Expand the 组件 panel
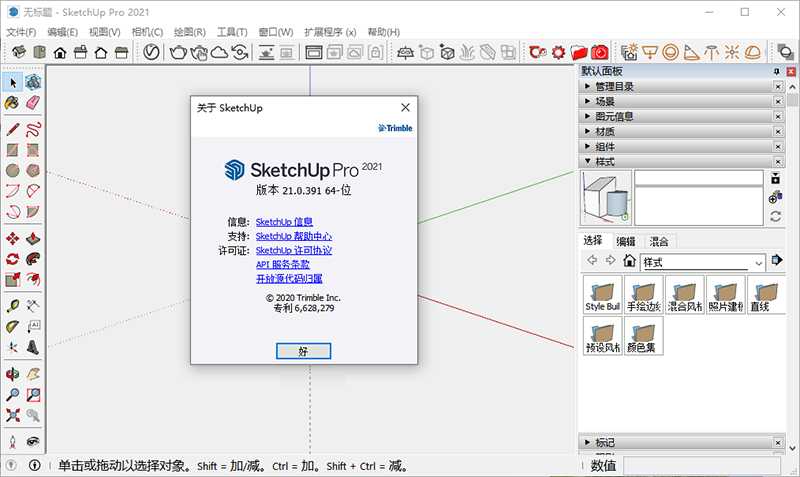This screenshot has height=477, width=800. click(x=682, y=146)
